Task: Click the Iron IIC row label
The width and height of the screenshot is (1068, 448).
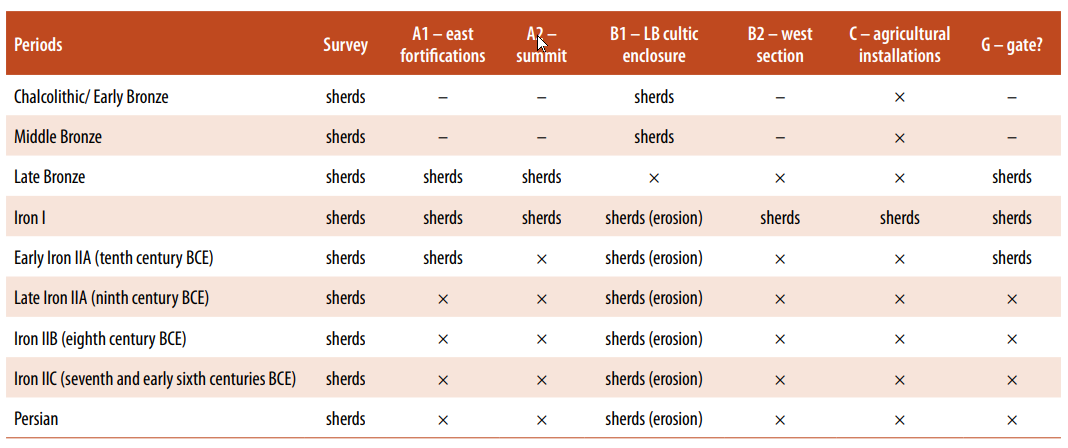Action: point(154,379)
